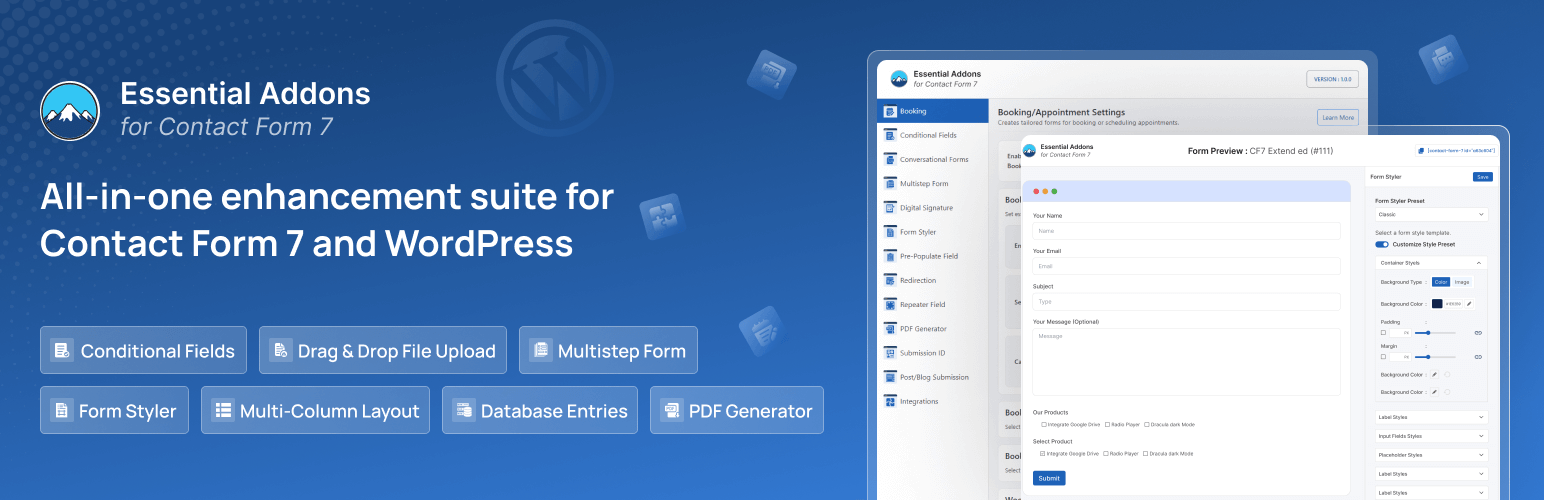Click the link icon on the Padding row
1544x500 pixels.
[1478, 332]
